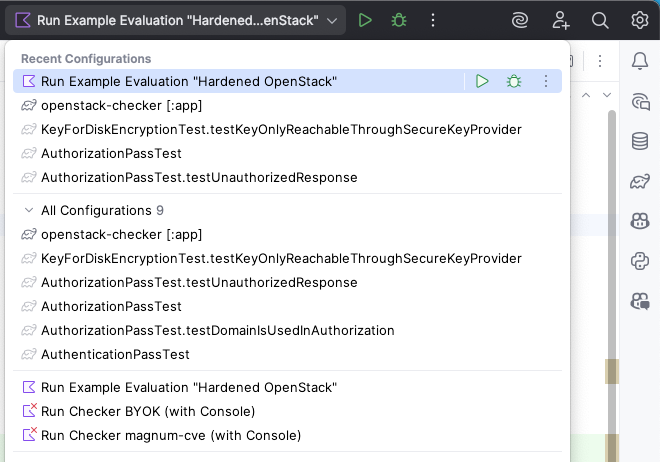The height and width of the screenshot is (462, 660).
Task: Choose Run Checker BYOK (with Console)
Action: point(287,411)
